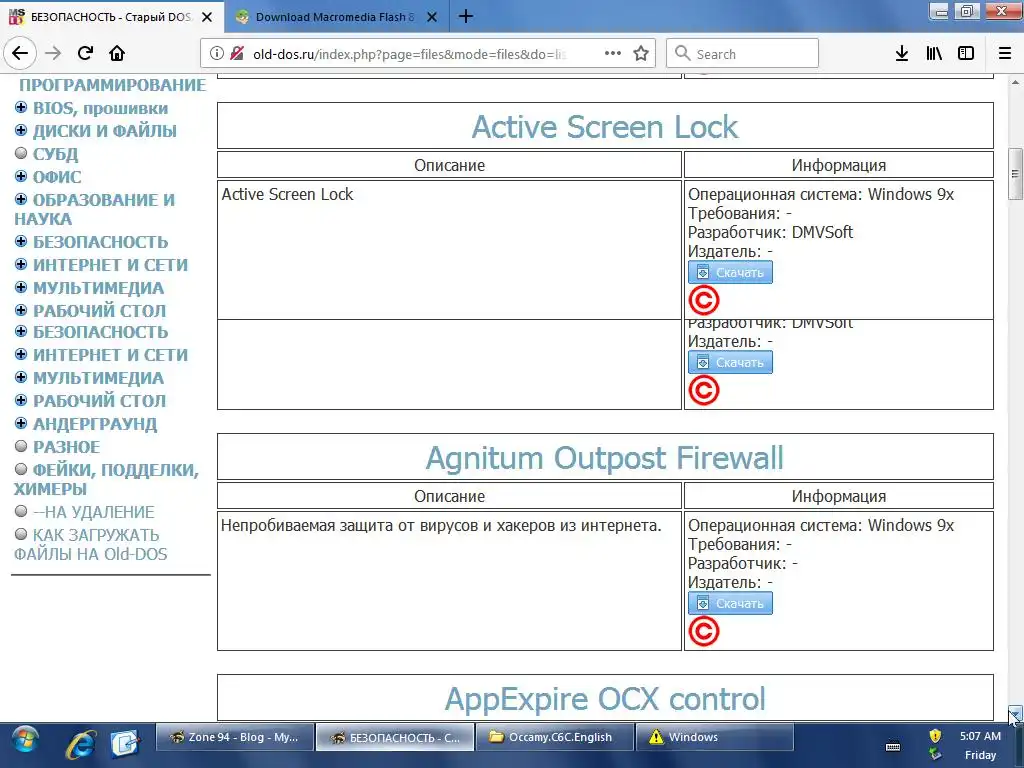The image size is (1024, 768).
Task: Download Agnitum Outpost Firewall via Скачать
Action: pyautogui.click(x=730, y=603)
